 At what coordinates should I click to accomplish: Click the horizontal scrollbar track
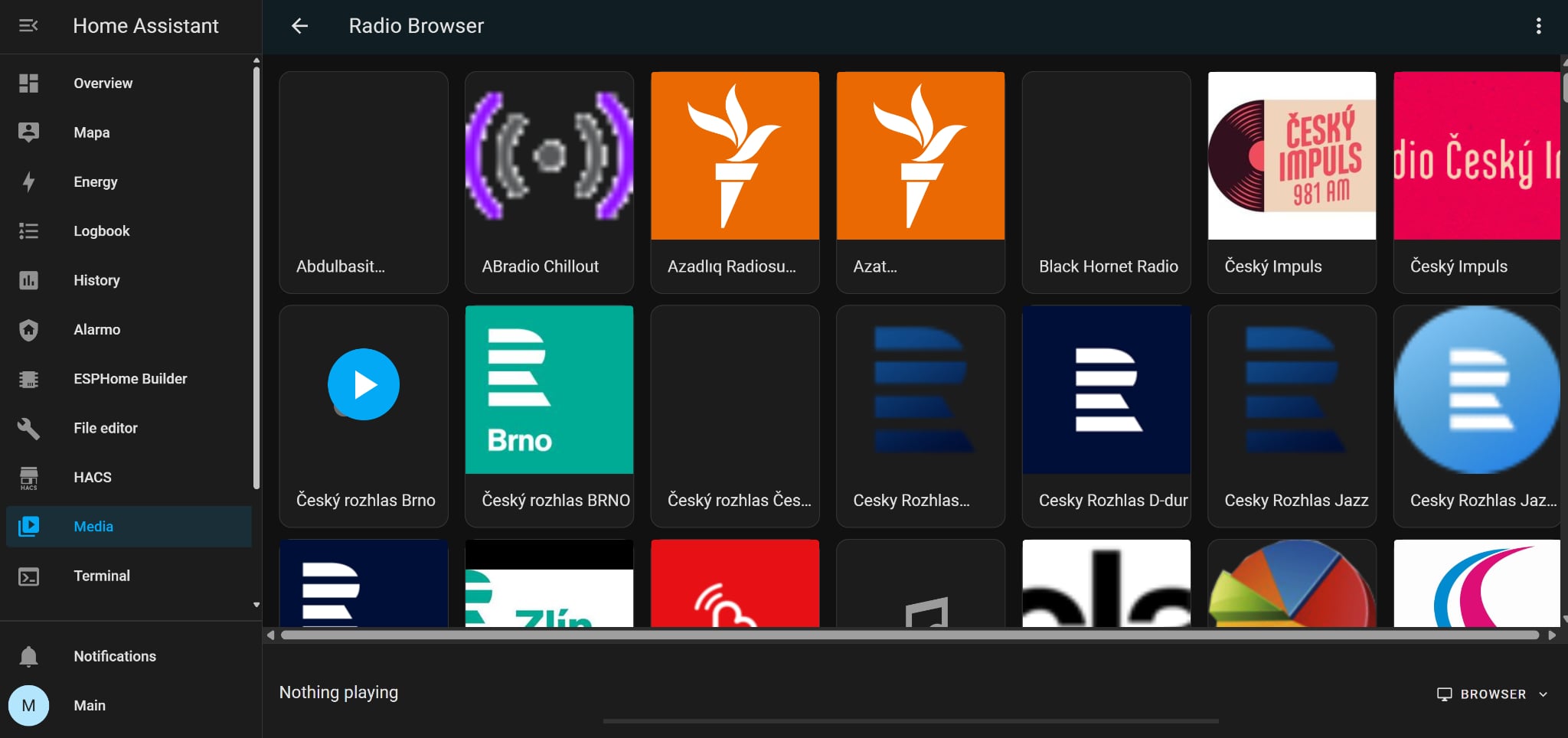coord(910,635)
